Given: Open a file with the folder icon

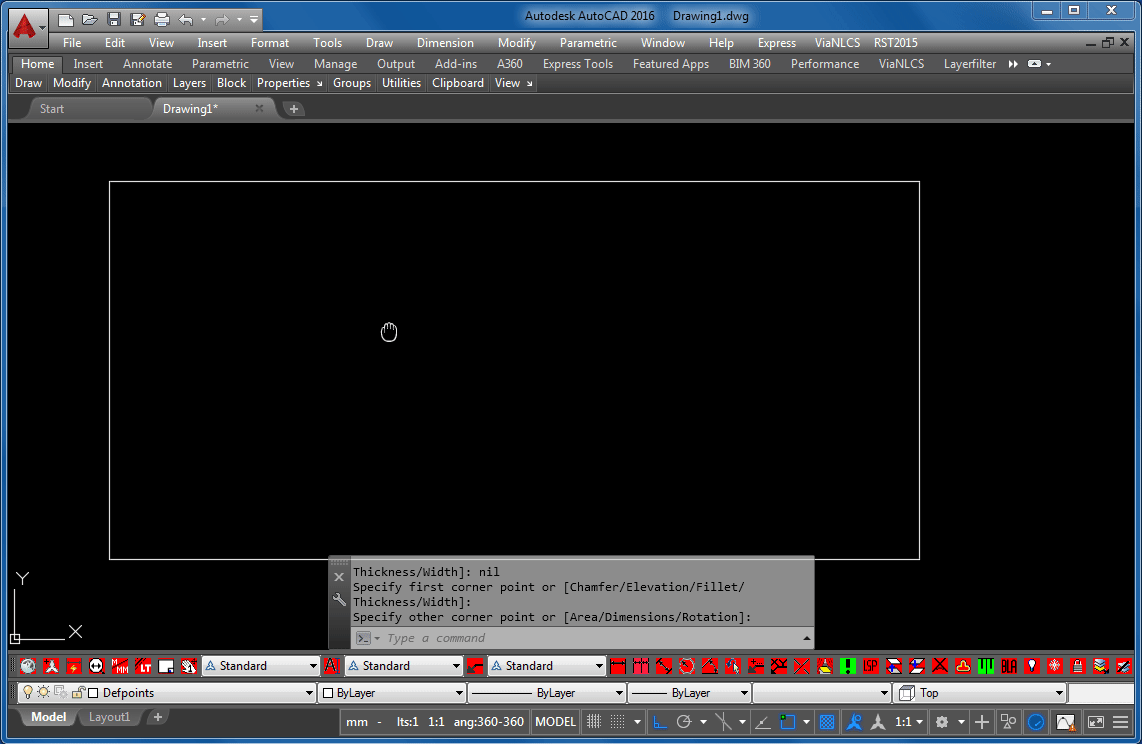Looking at the screenshot, I should [x=90, y=20].
